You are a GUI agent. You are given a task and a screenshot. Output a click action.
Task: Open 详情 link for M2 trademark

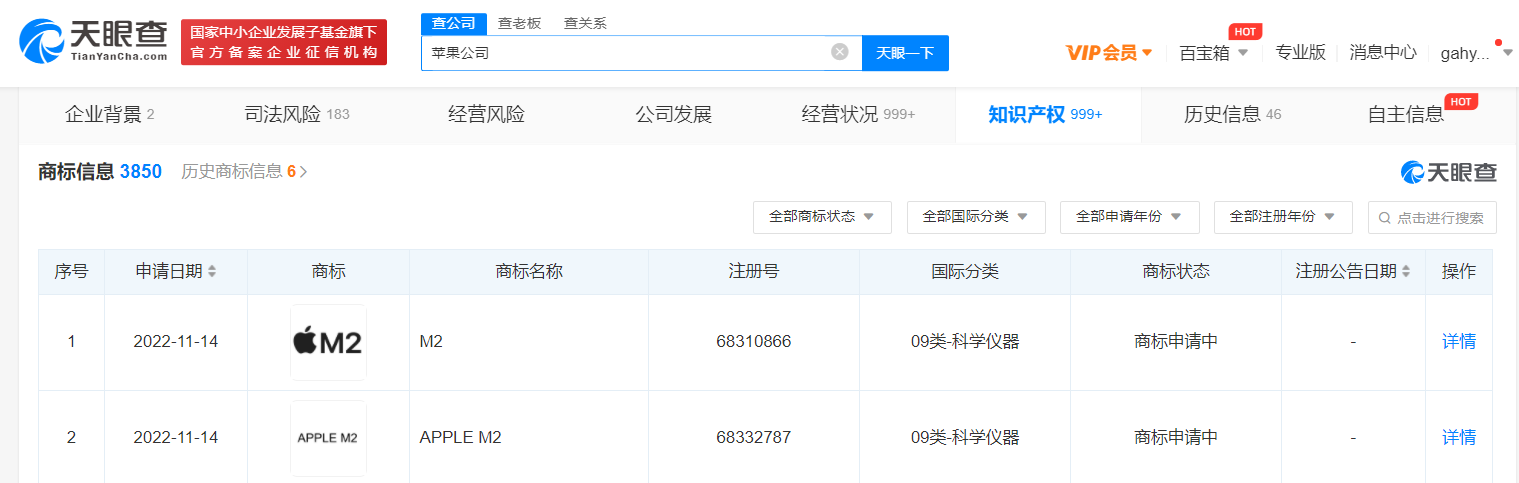coord(1458,342)
